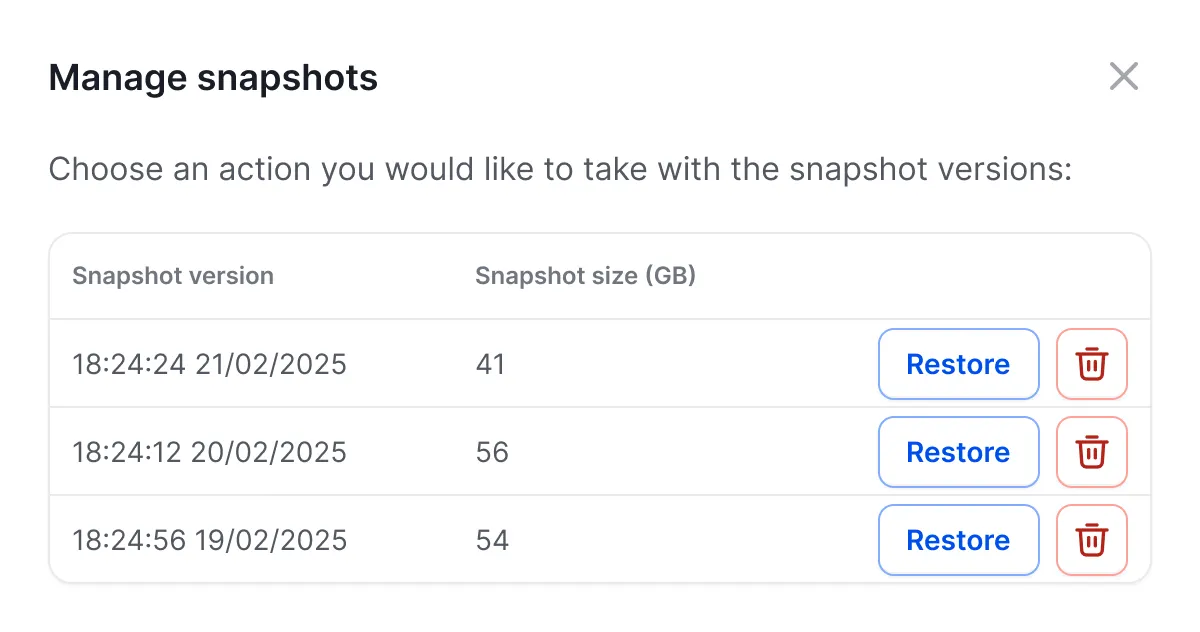
Task: Click the delete icon beside the 41 GB snapshot
Action: [x=1091, y=364]
